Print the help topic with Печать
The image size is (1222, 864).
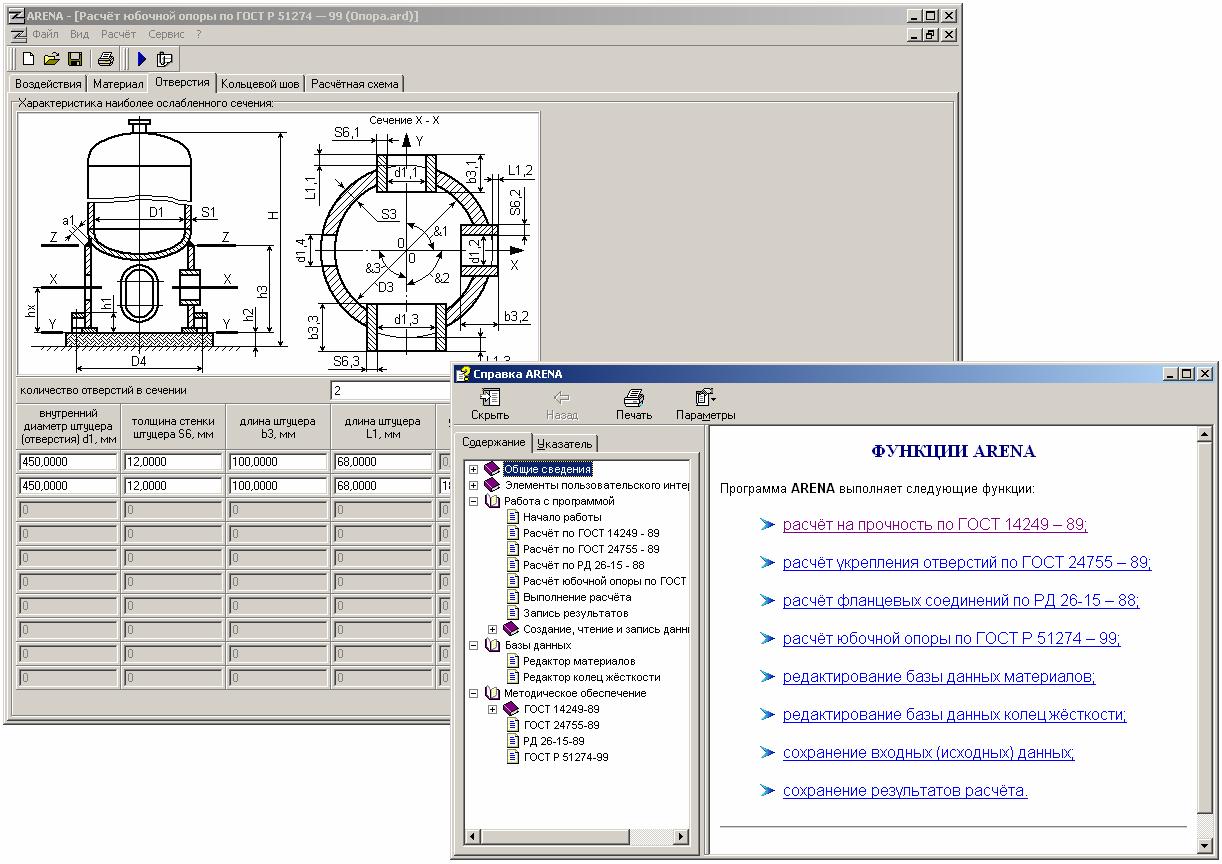[x=634, y=405]
